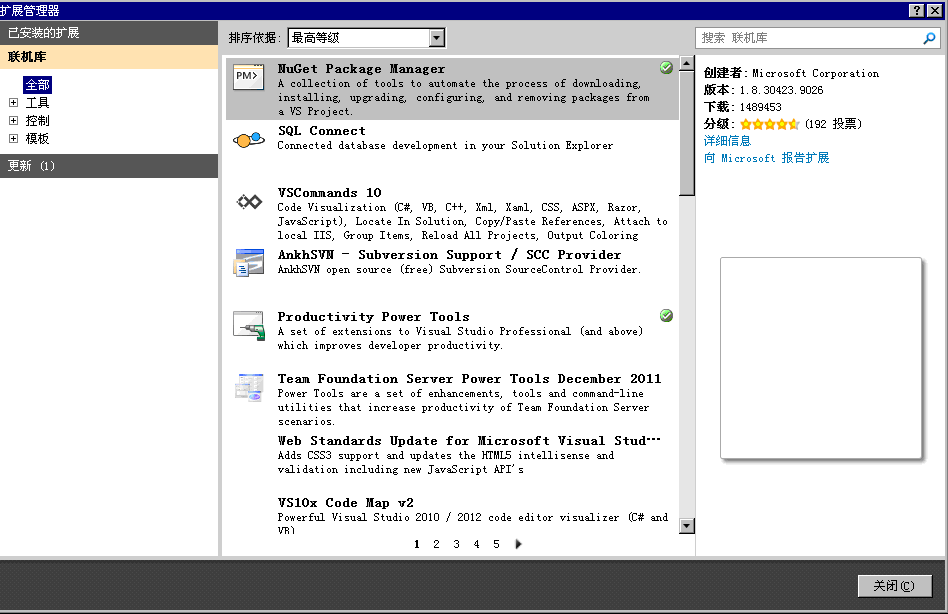
Task: Click the 下载 1489453 download count
Action: (742, 107)
